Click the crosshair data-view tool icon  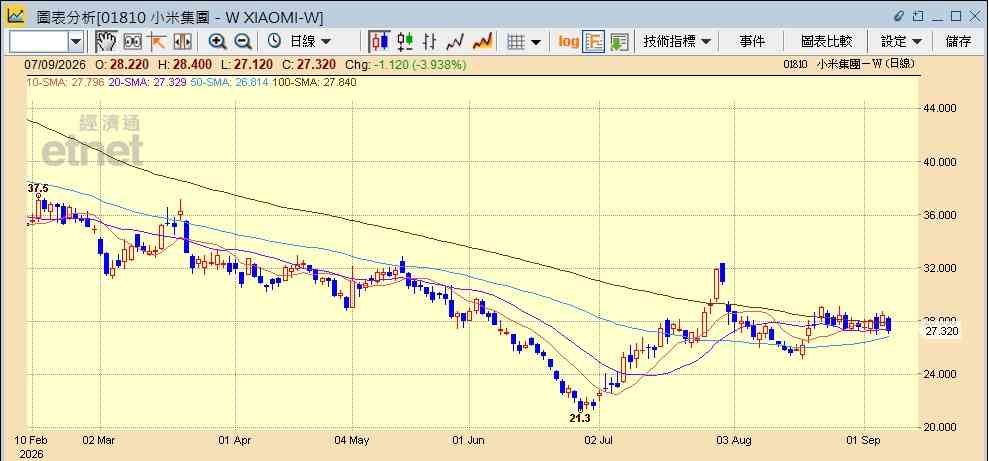tap(133, 42)
